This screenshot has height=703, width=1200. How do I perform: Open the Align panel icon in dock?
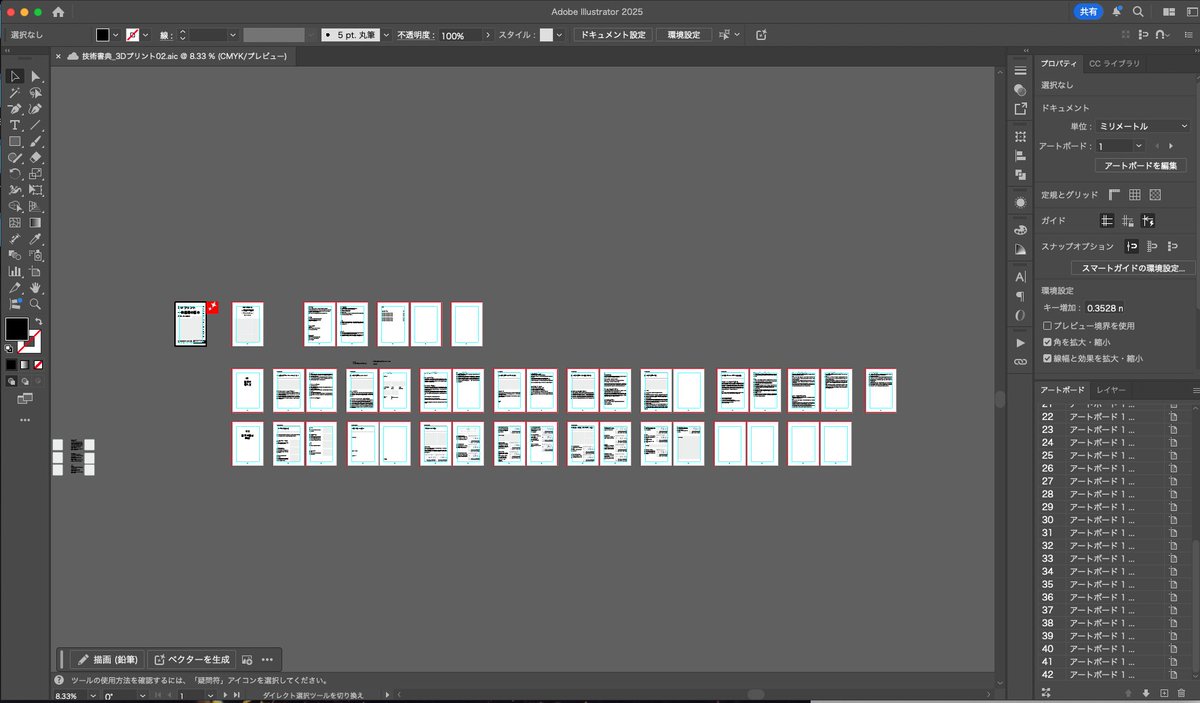[x=1020, y=156]
